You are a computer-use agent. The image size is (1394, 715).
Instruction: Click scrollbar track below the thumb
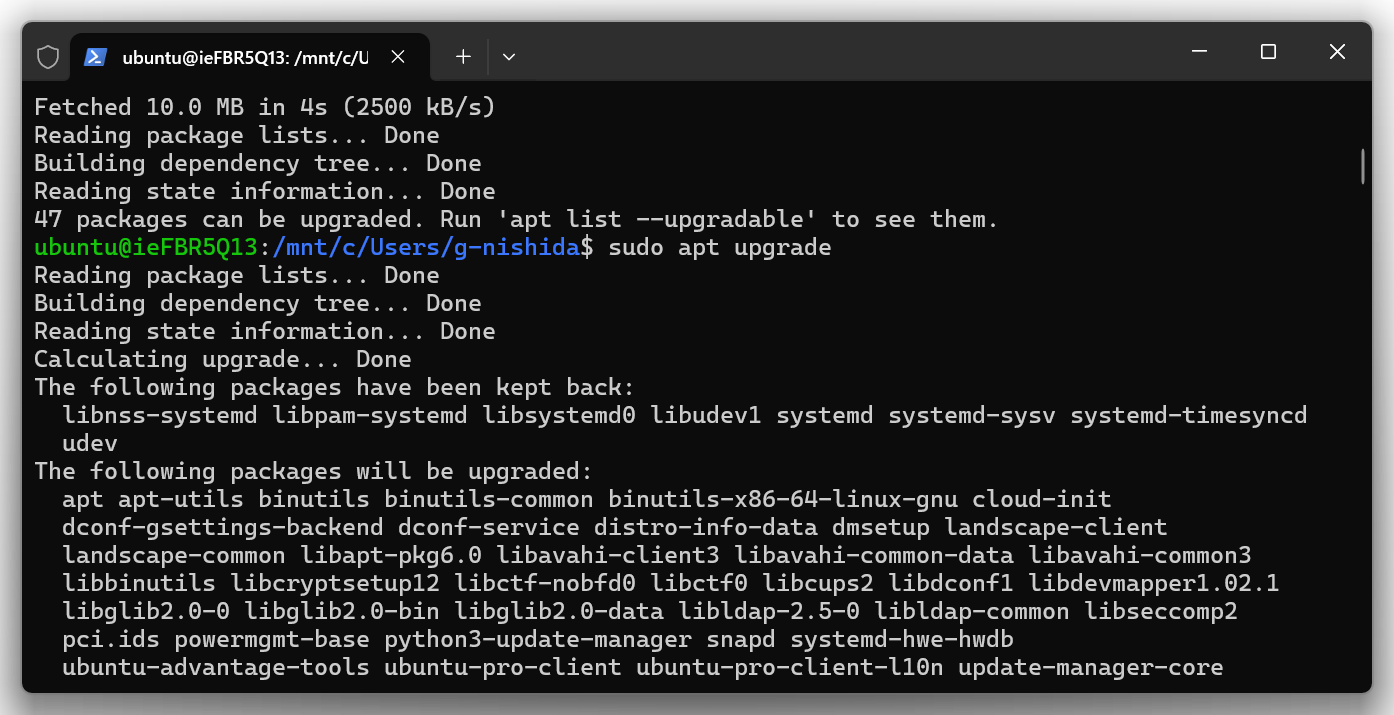pyautogui.click(x=1363, y=450)
